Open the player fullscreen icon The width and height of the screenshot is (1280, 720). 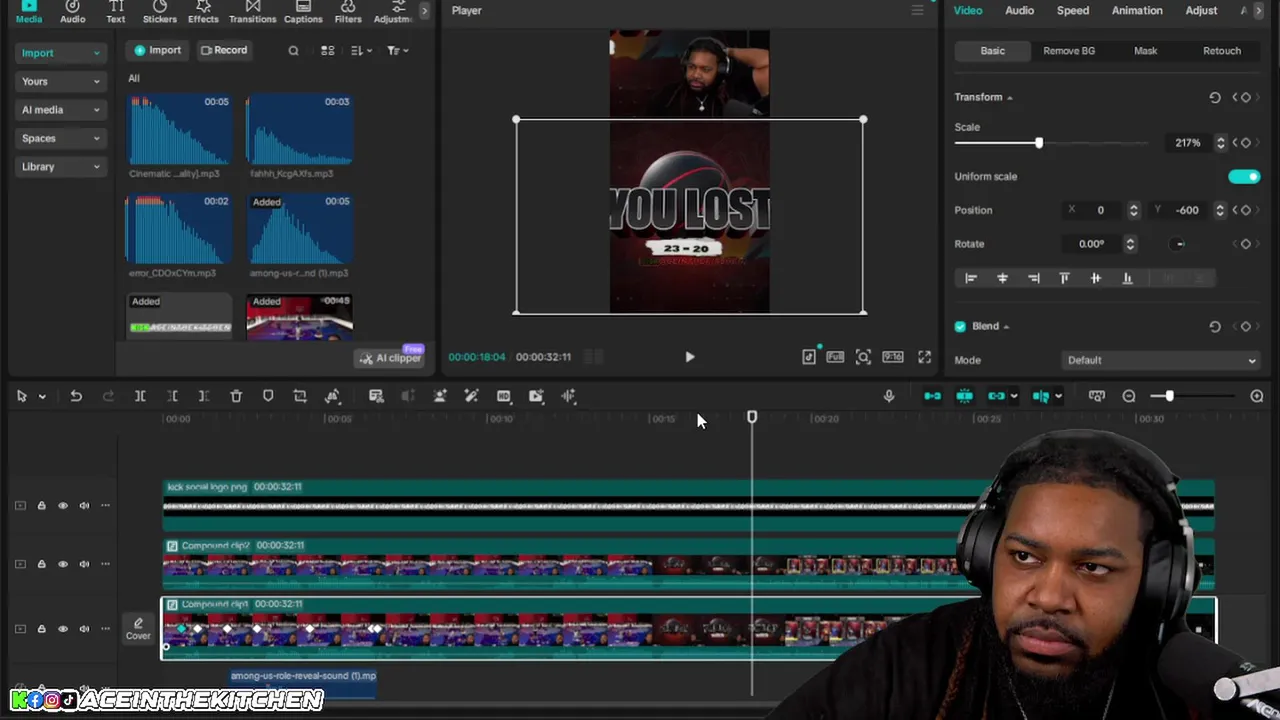click(925, 357)
